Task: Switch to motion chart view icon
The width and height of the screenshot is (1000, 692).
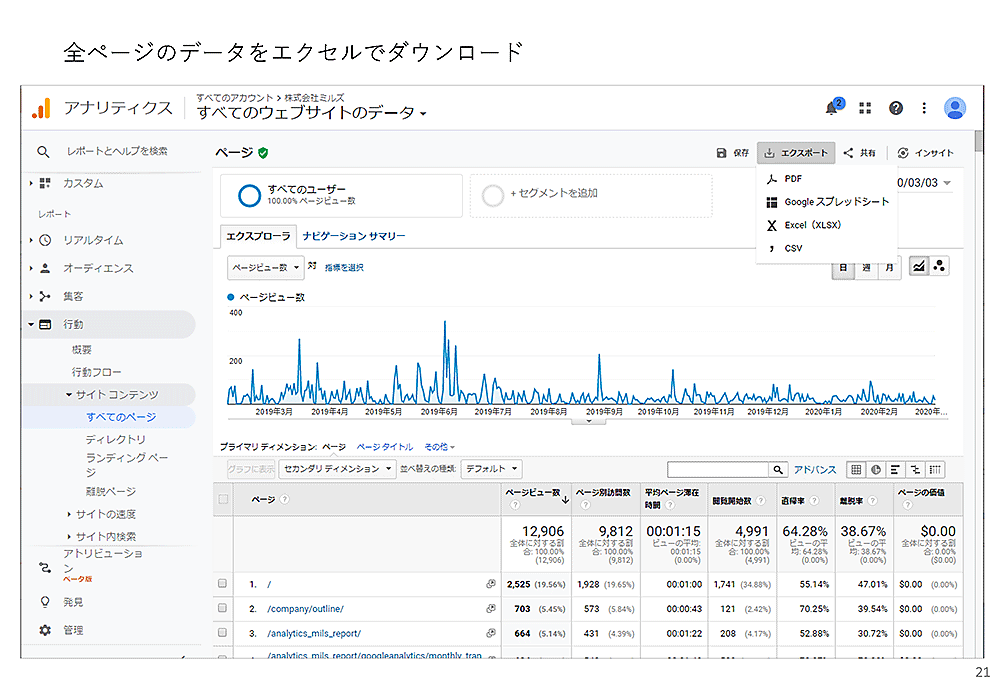Action: (940, 266)
